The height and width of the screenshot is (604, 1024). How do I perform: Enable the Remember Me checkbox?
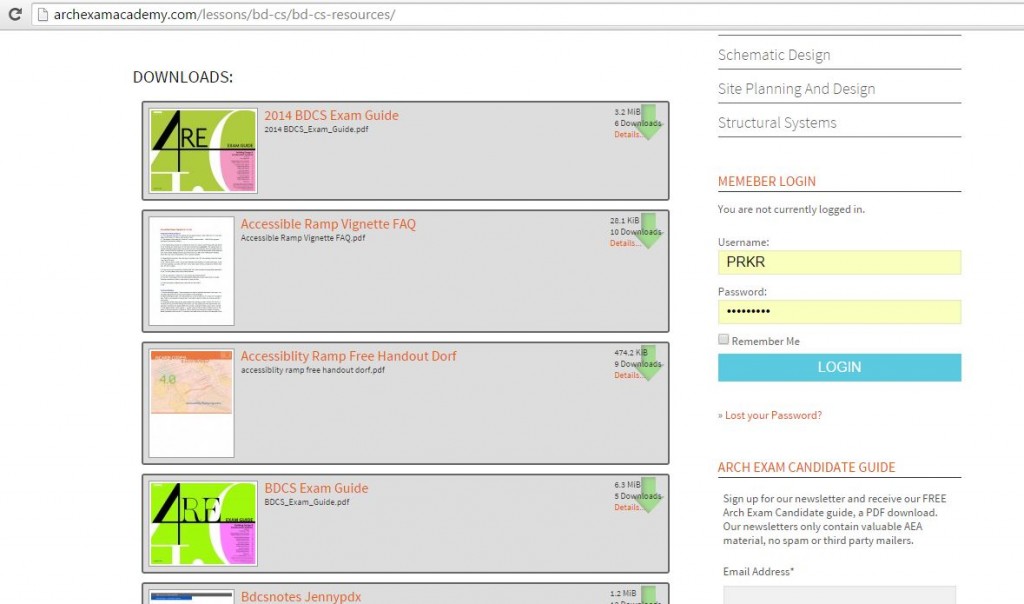tap(723, 339)
